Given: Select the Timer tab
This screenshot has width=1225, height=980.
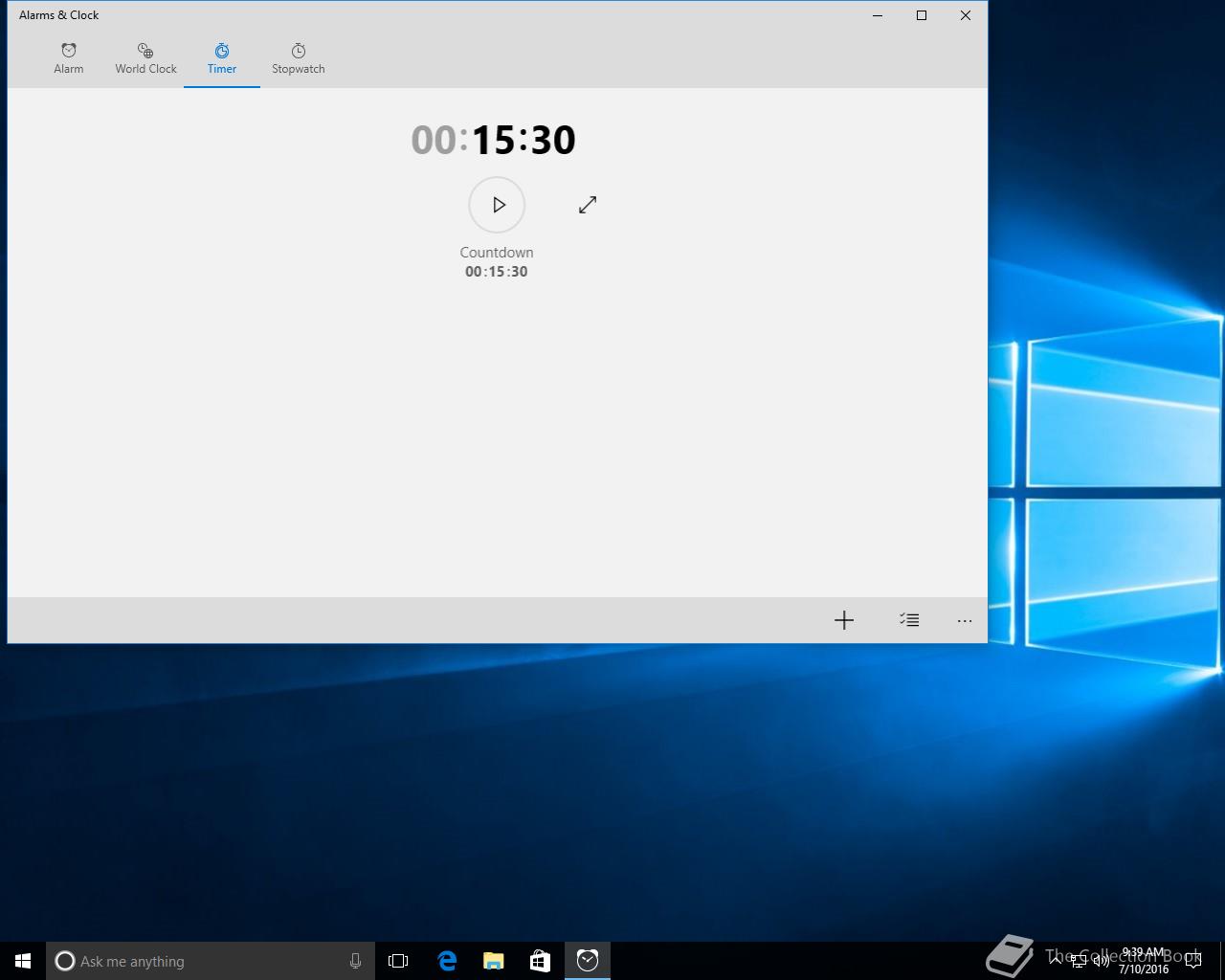Looking at the screenshot, I should 222,58.
